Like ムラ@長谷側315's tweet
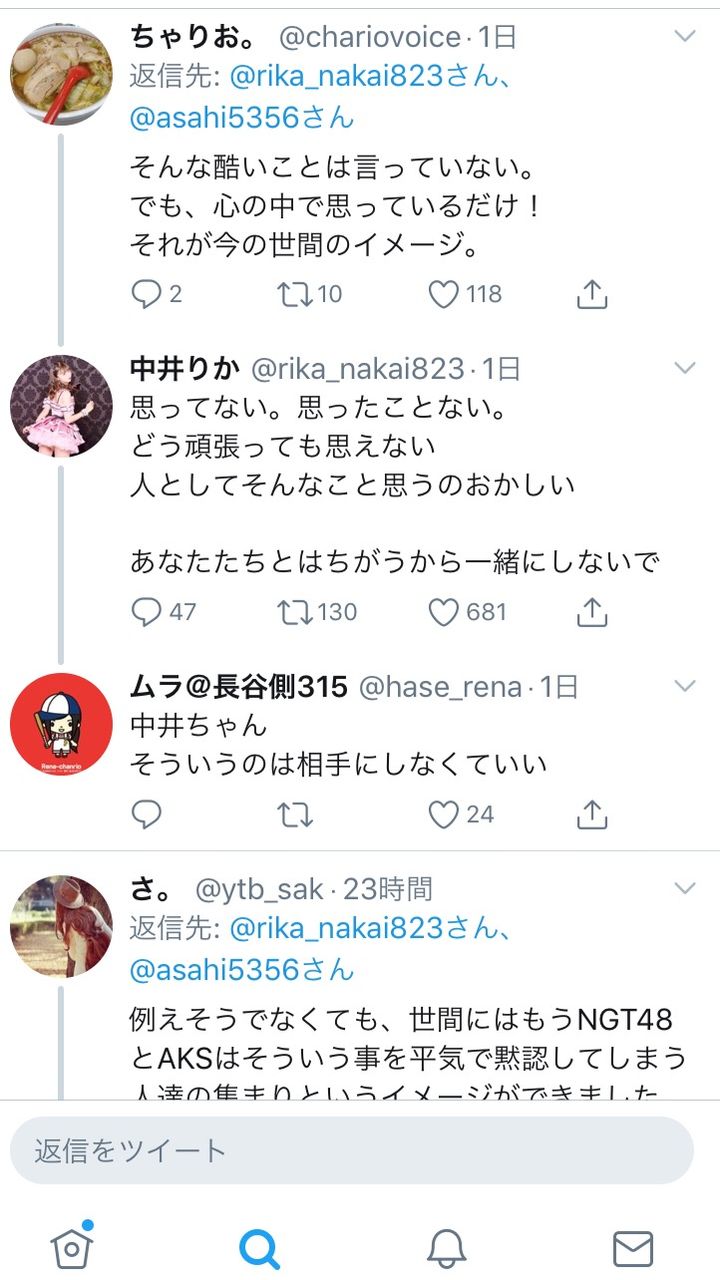This screenshot has height=1280, width=720. [x=443, y=815]
